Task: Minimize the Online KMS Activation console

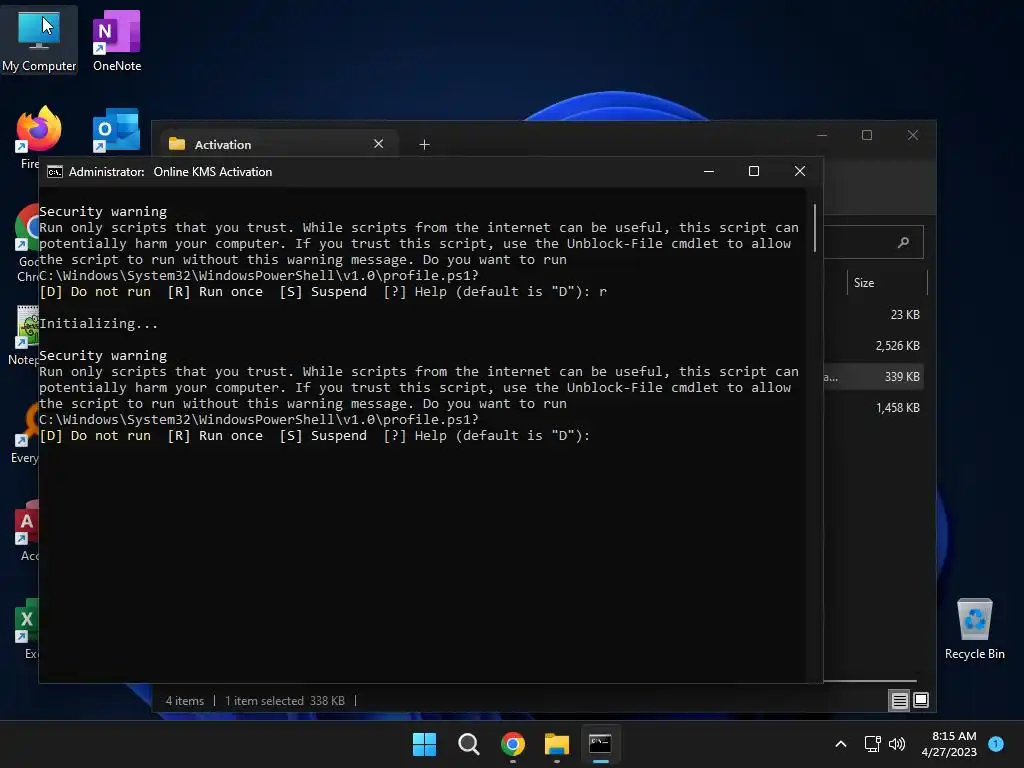Action: tap(709, 171)
